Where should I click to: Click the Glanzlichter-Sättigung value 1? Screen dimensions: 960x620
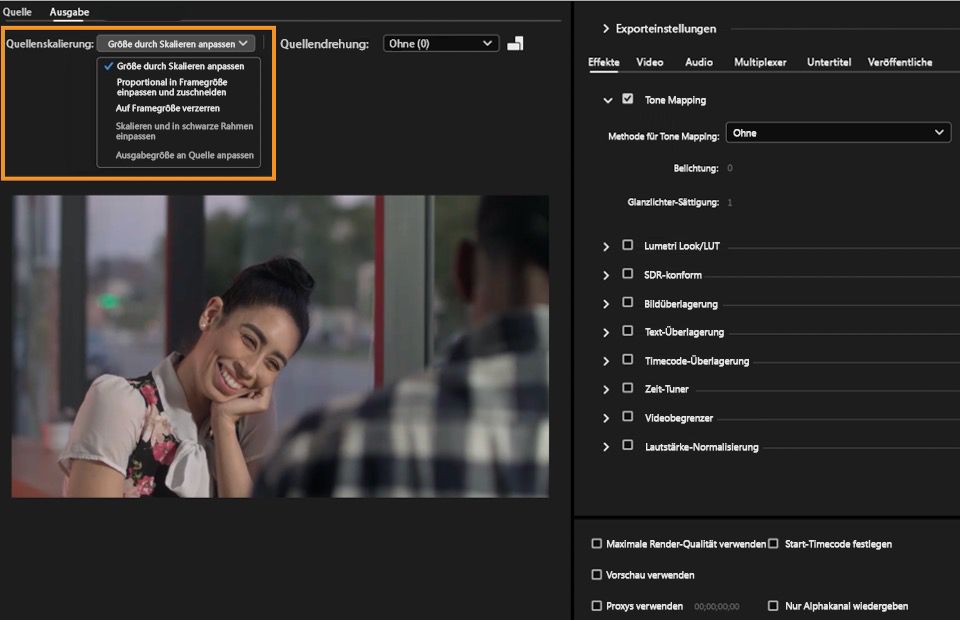pyautogui.click(x=730, y=202)
